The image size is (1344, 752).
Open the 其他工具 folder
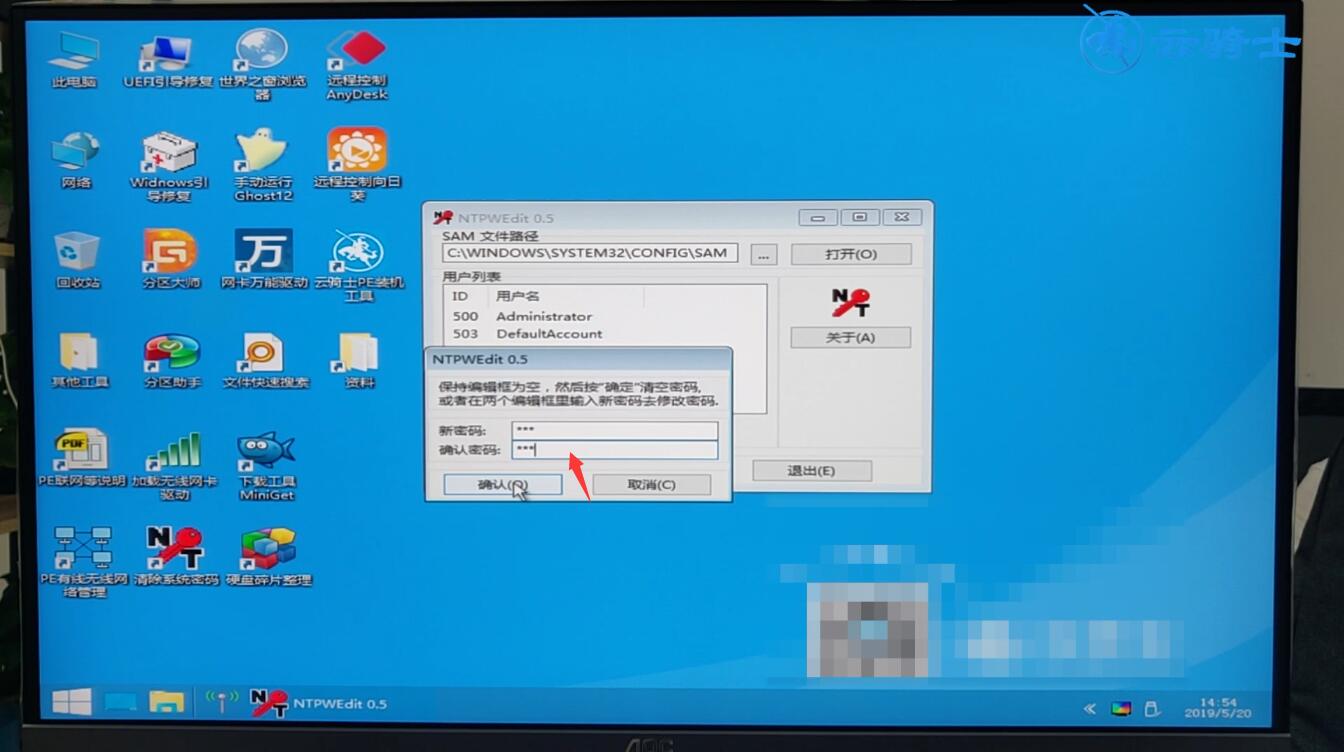tap(79, 360)
